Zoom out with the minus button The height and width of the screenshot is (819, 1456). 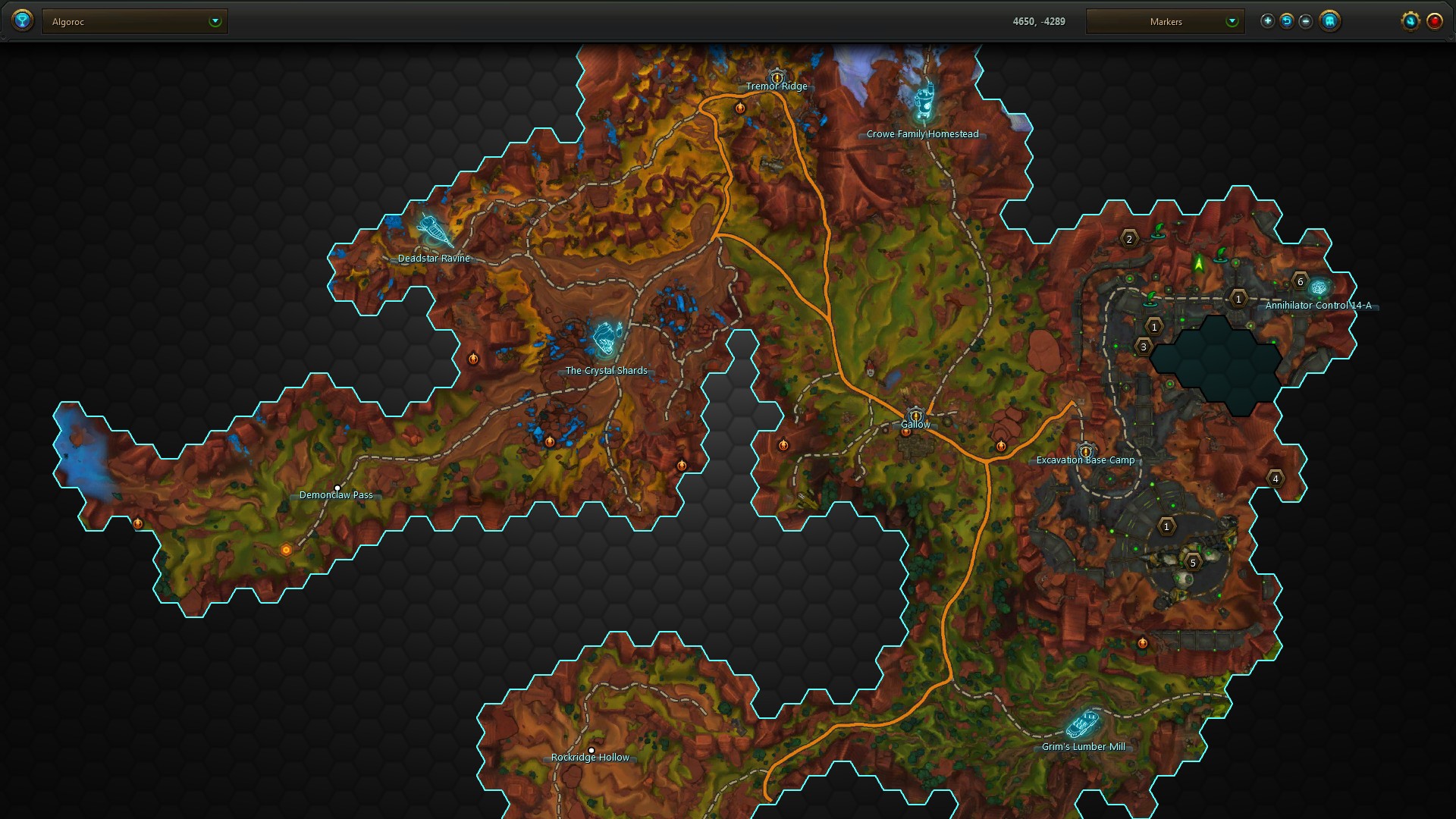point(1306,21)
